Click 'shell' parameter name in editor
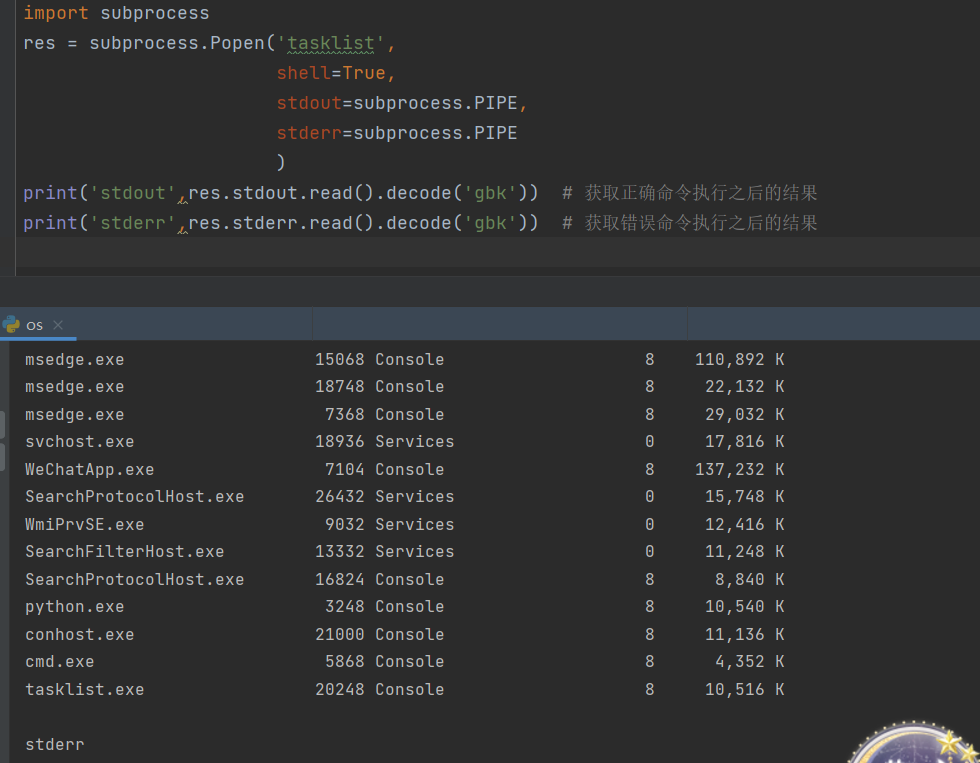Viewport: 980px width, 763px height. (x=304, y=73)
